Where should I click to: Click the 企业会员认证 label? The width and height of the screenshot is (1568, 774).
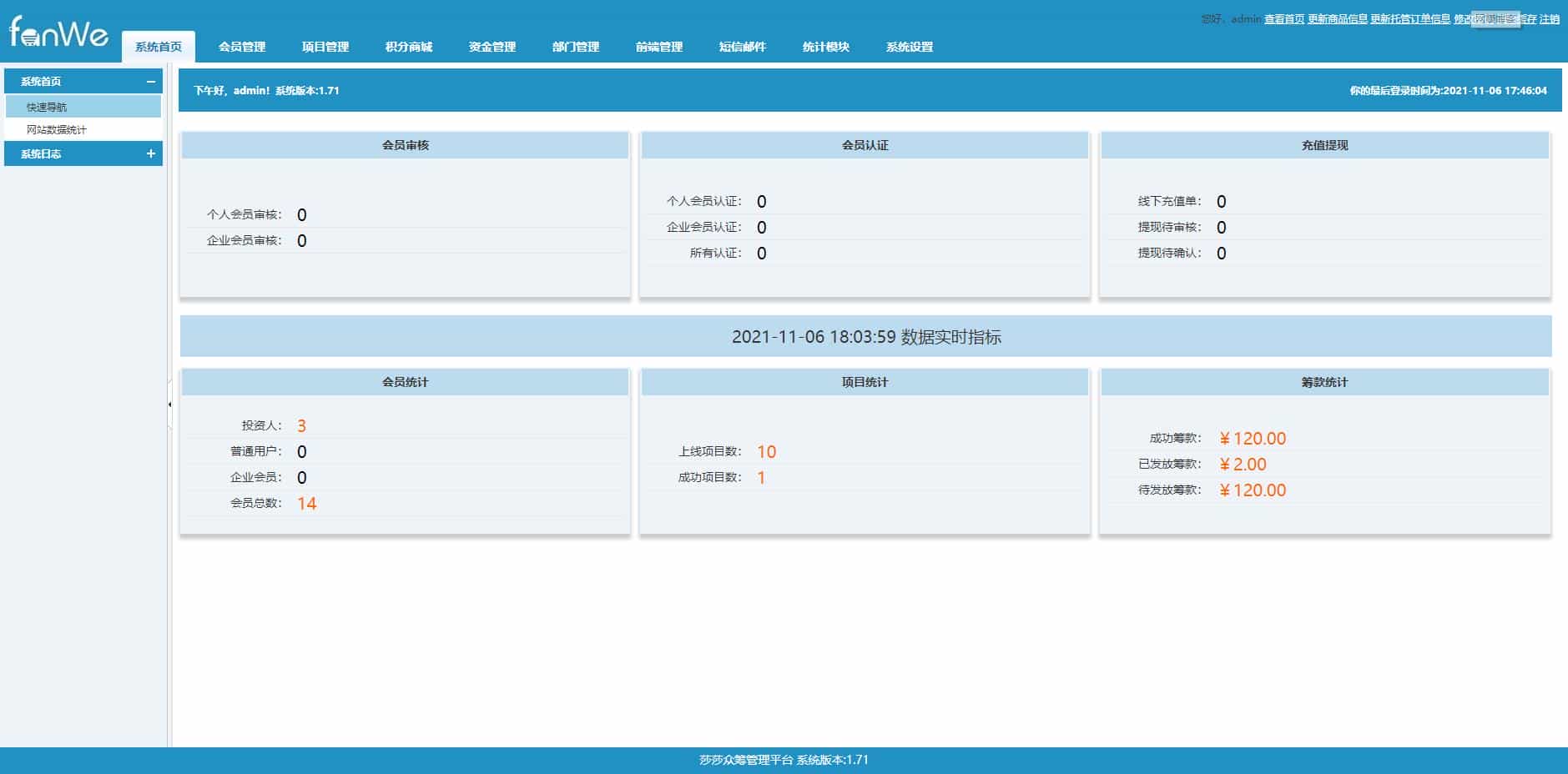point(704,228)
